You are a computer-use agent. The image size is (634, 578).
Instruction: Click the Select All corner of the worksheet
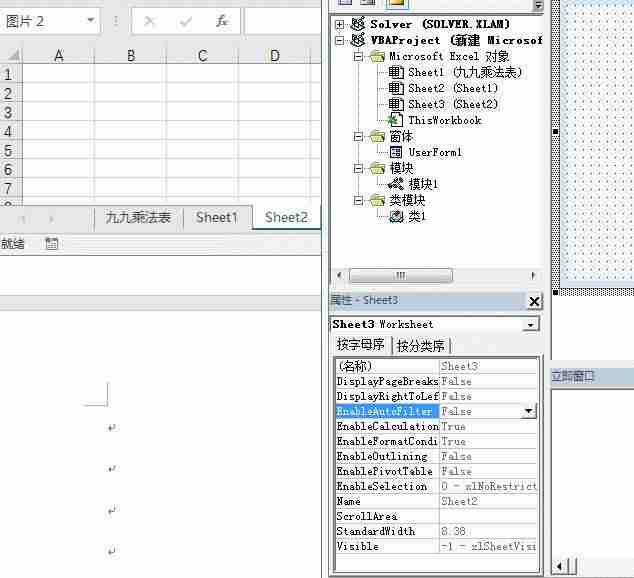(x=13, y=55)
